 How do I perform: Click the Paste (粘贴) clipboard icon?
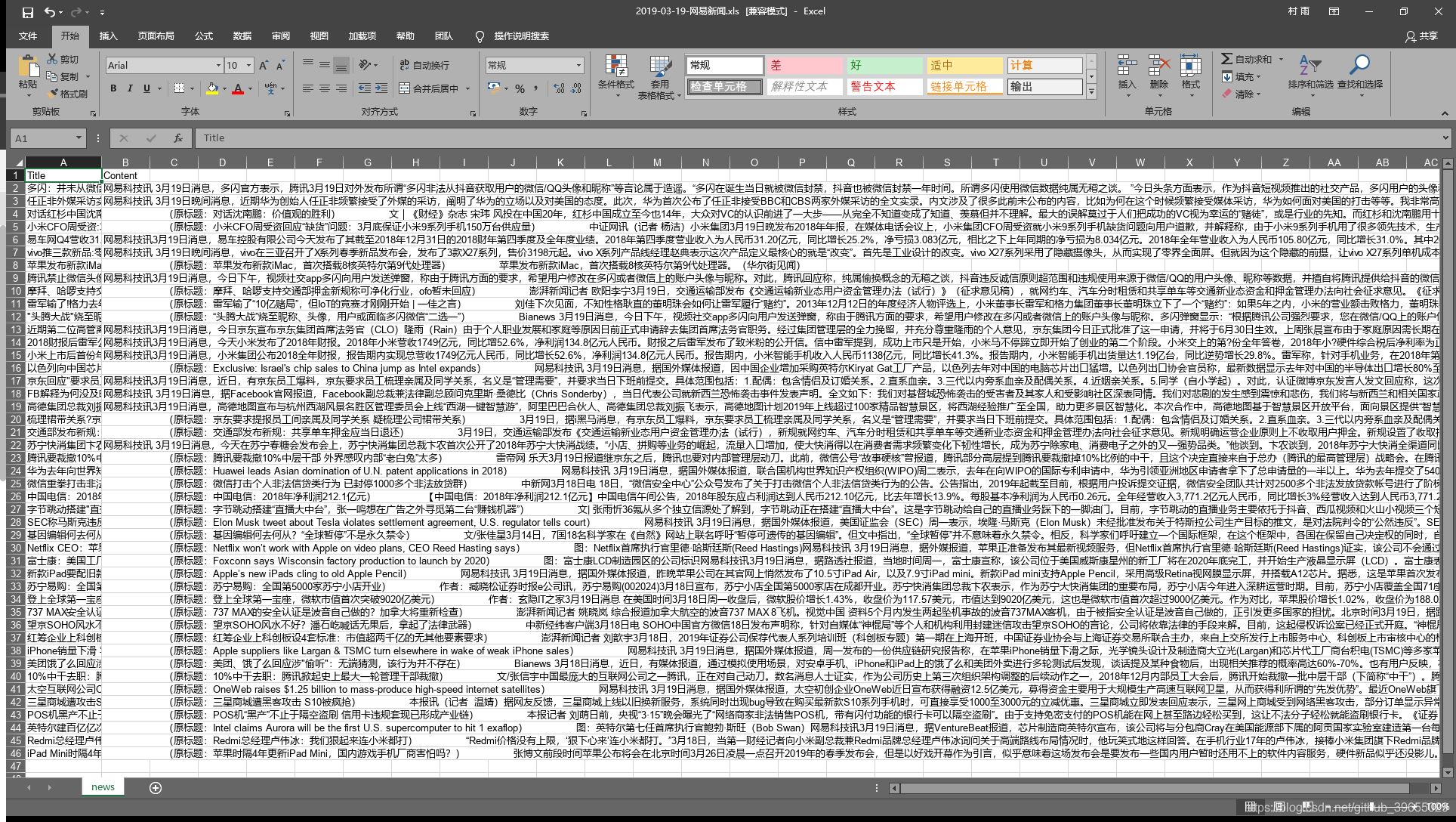pos(28,67)
